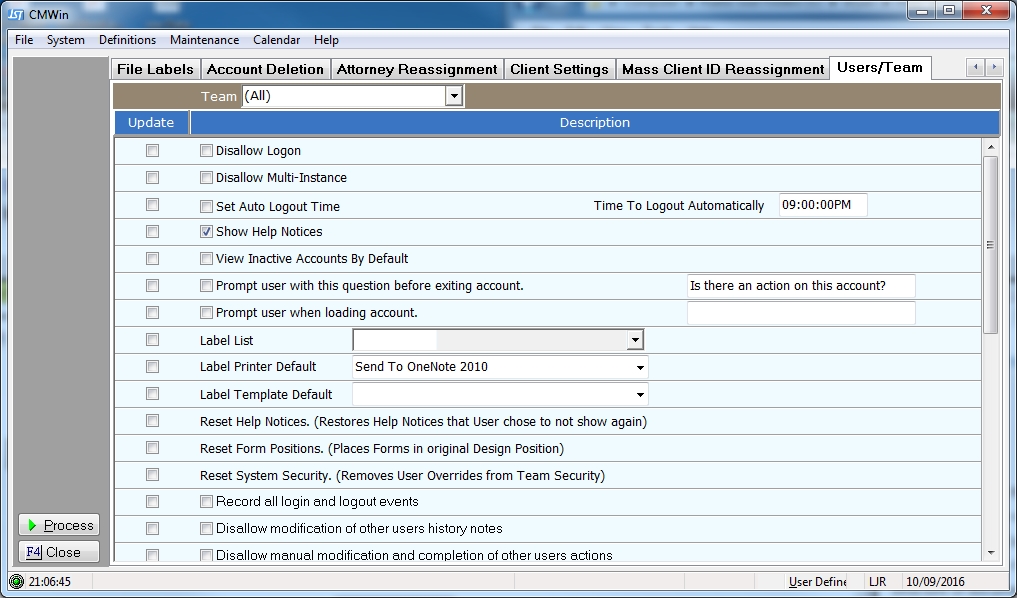Open the Label List combo box

click(634, 340)
